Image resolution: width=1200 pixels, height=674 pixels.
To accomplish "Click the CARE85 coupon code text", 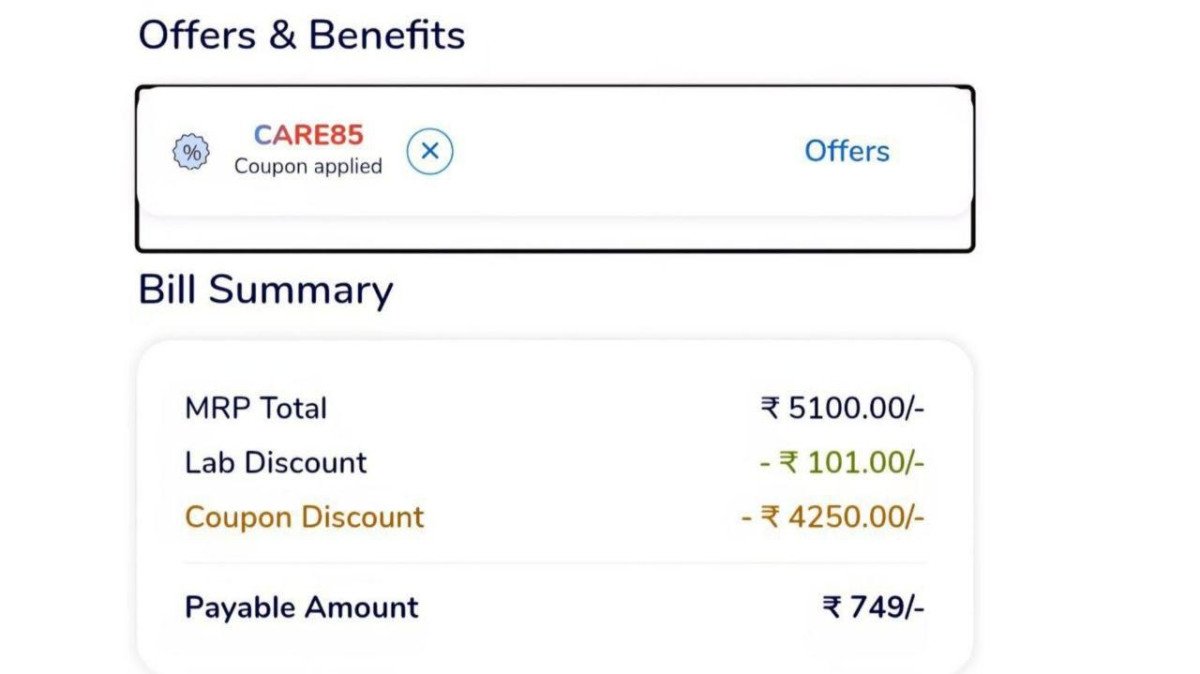I will pyautogui.click(x=308, y=135).
